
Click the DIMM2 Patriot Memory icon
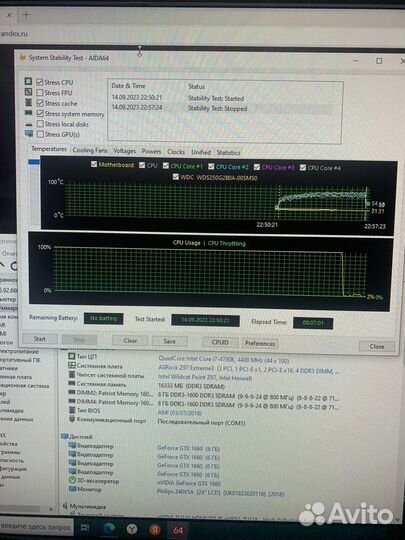click(x=72, y=393)
